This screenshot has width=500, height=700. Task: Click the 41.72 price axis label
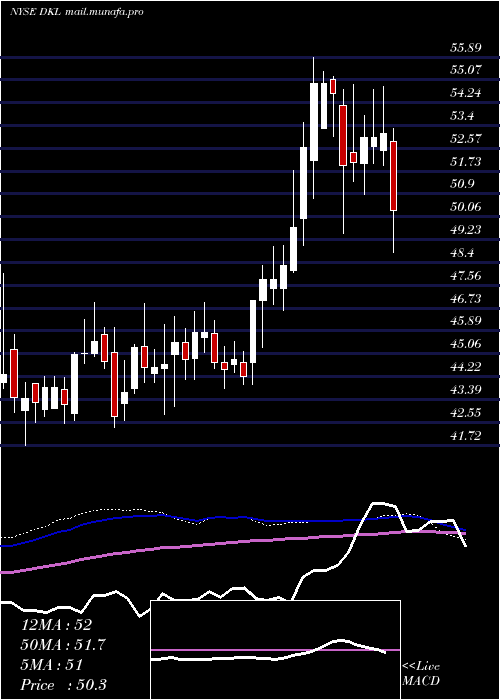coord(466,436)
